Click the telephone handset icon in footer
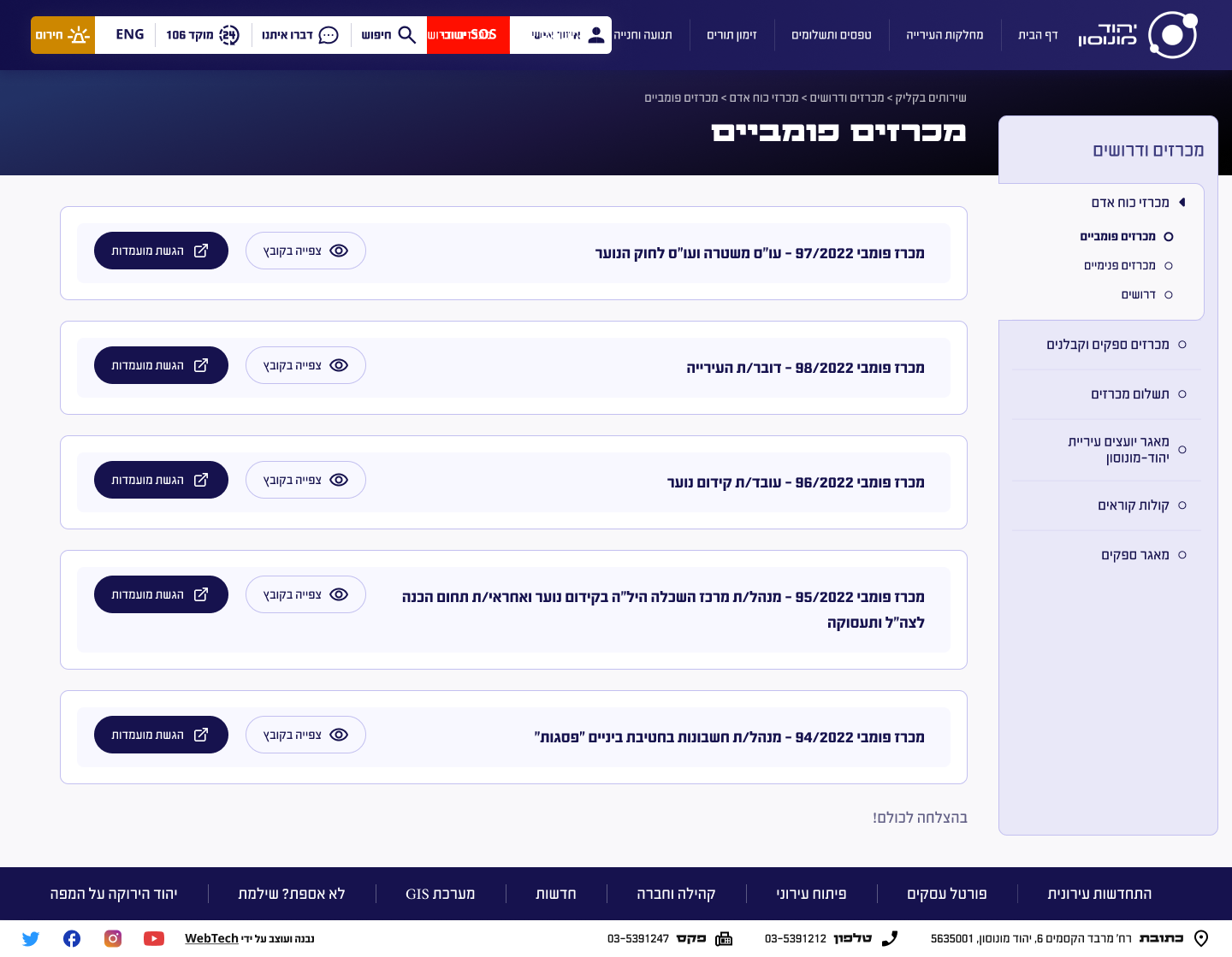 tap(890, 938)
